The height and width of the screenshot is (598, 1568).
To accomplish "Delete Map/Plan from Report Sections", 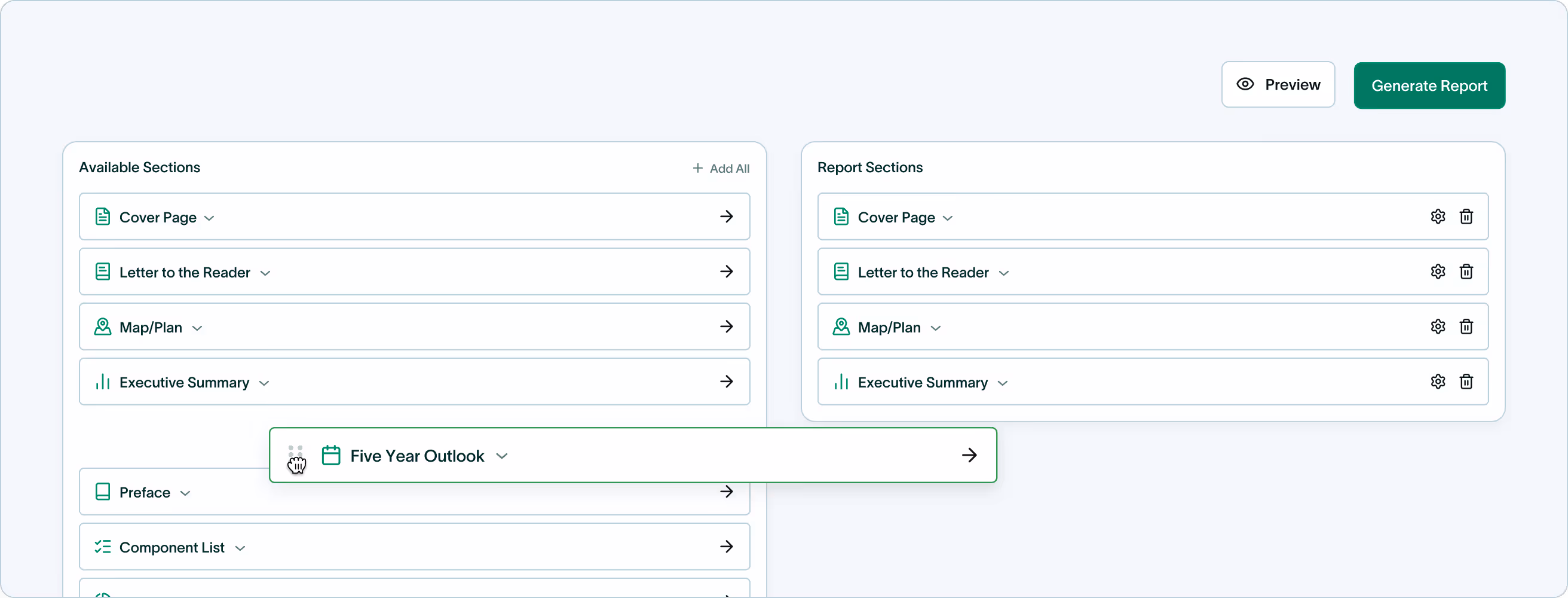I will click(1466, 327).
